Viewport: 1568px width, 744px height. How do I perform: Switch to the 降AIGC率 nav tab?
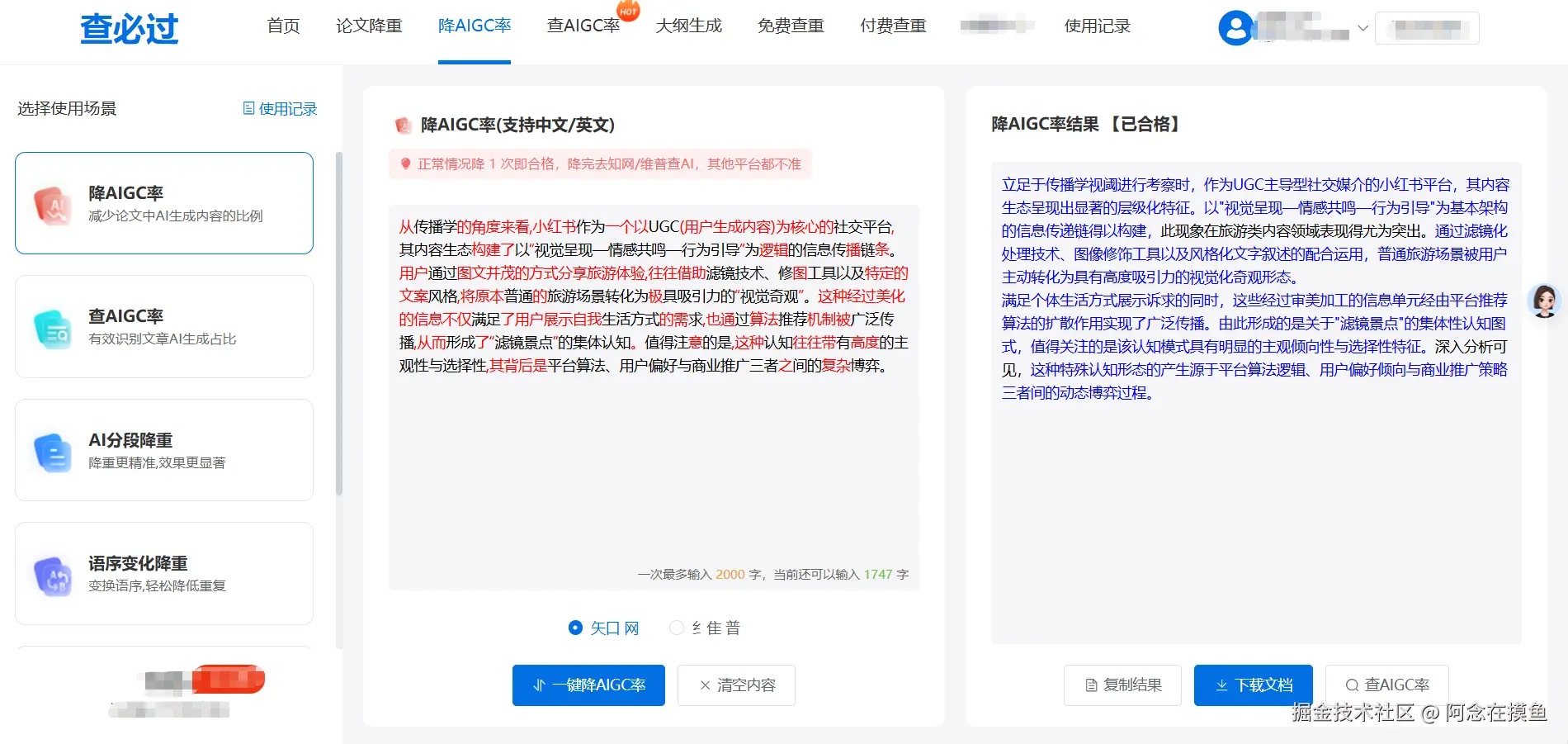point(475,26)
